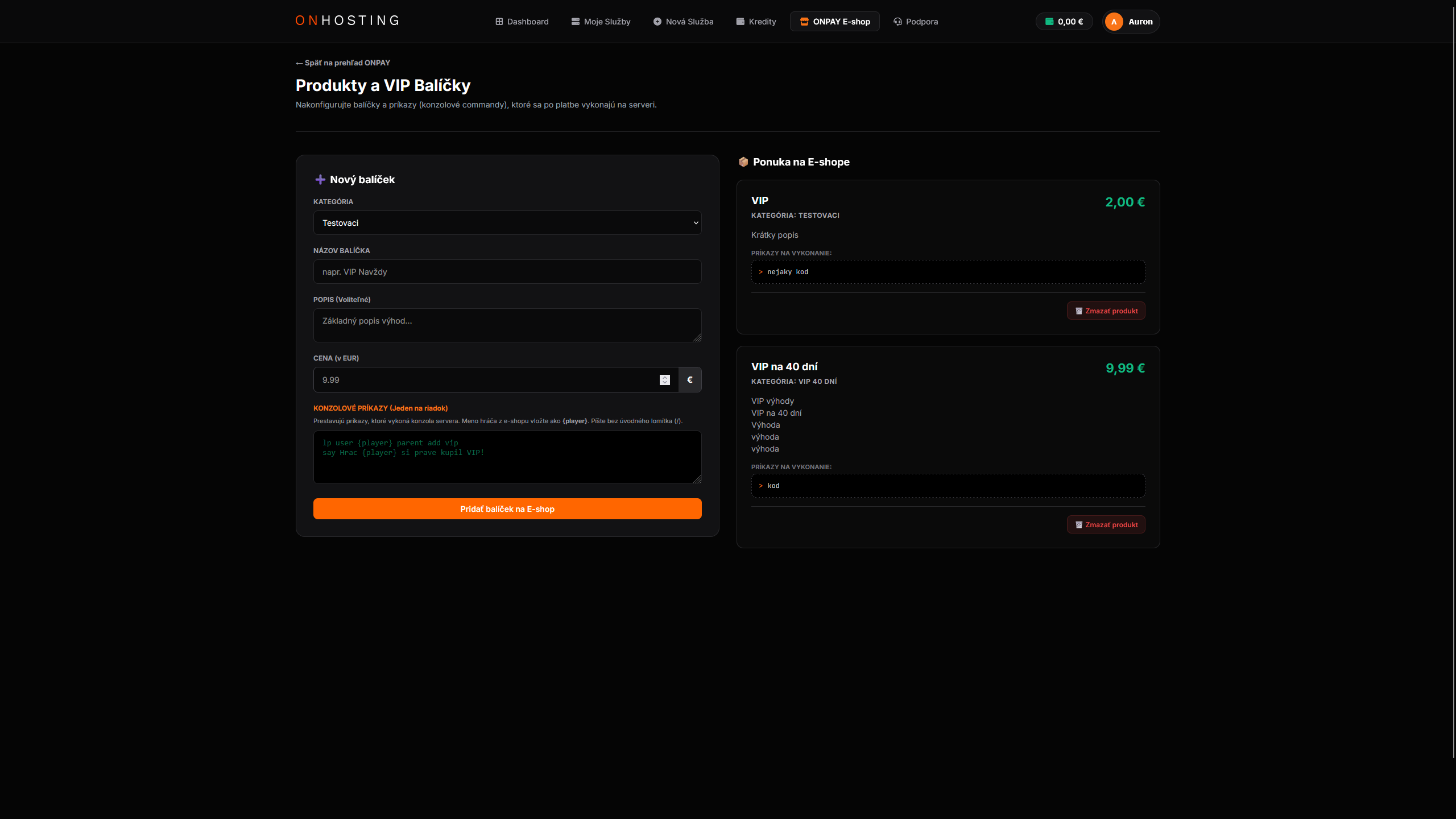
Task: Open the ONHOSTING logo home link
Action: pos(347,21)
